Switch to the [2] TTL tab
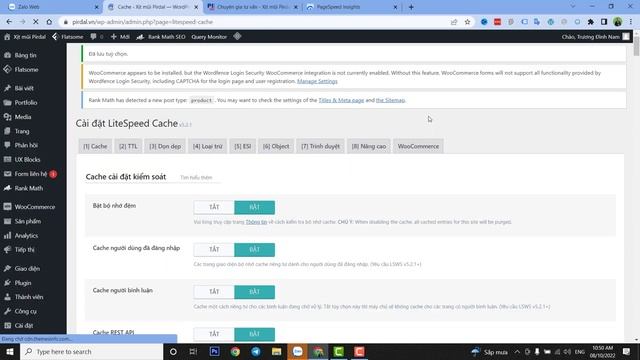Image resolution: width=640 pixels, height=360 pixels. click(128, 146)
